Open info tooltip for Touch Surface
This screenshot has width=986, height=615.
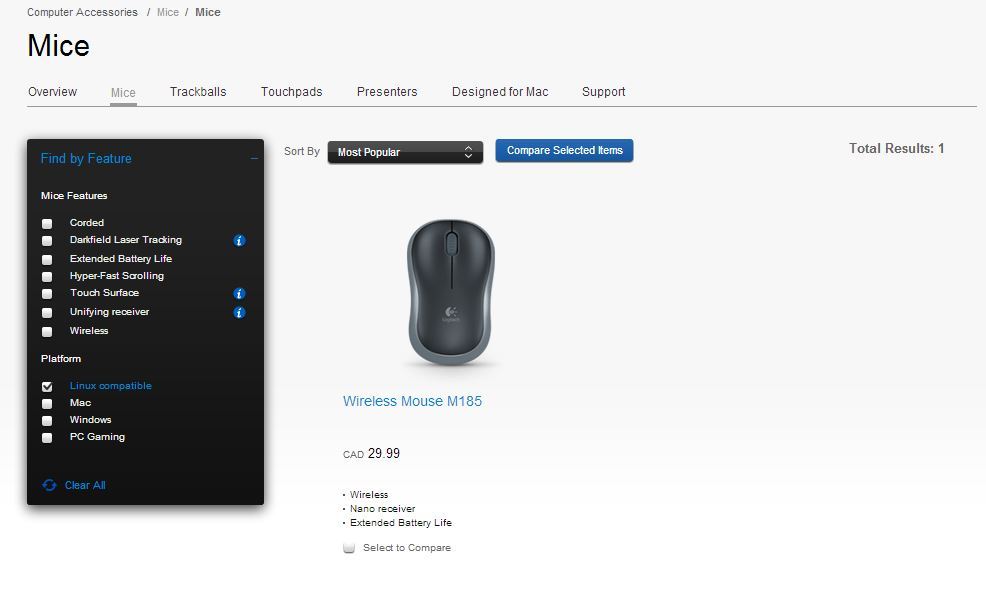coord(238,293)
